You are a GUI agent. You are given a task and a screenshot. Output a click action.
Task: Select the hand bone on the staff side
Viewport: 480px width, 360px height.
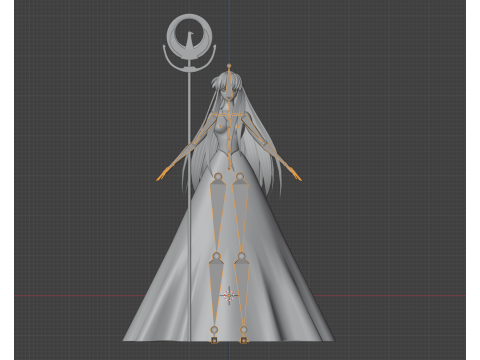point(164,175)
